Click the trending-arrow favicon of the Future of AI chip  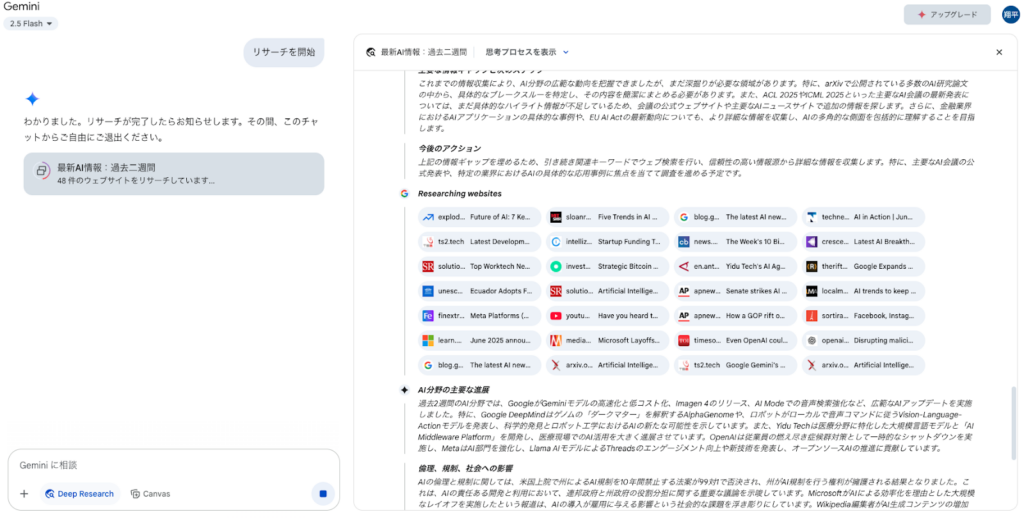(x=428, y=217)
